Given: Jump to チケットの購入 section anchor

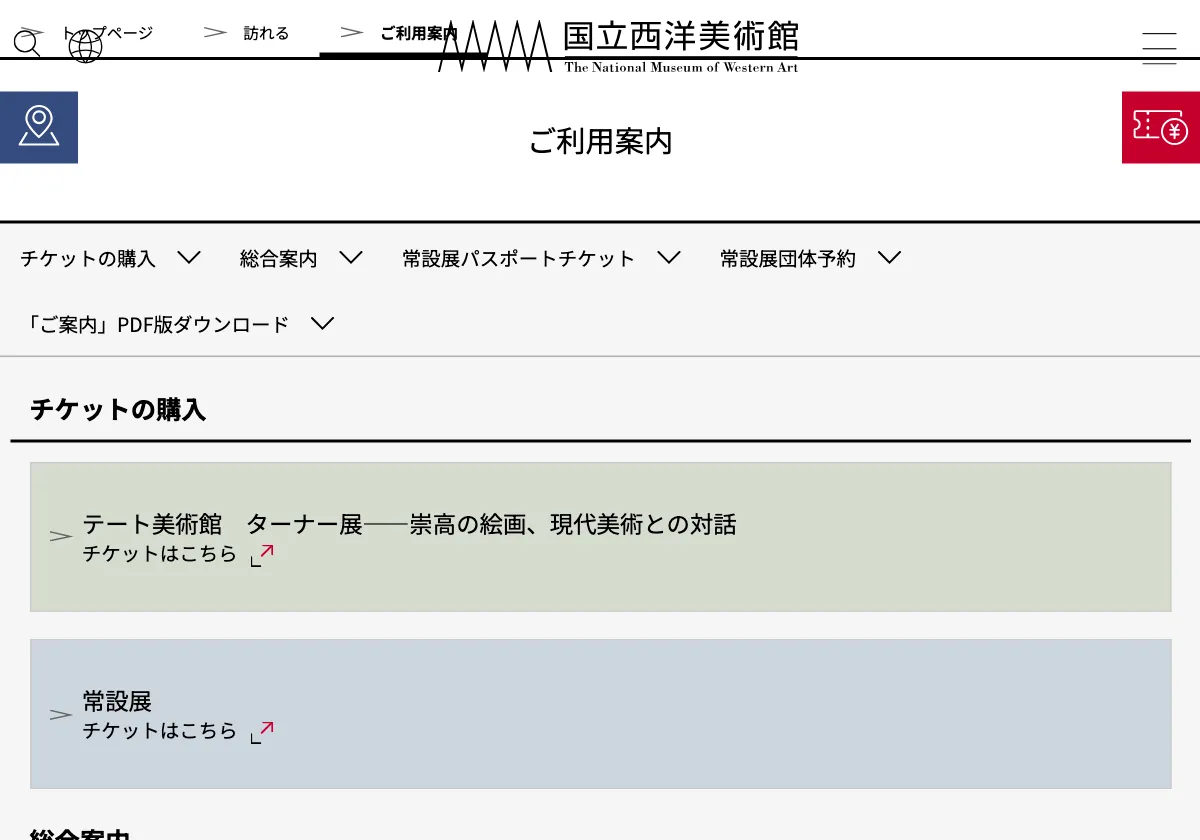Looking at the screenshot, I should coord(88,259).
